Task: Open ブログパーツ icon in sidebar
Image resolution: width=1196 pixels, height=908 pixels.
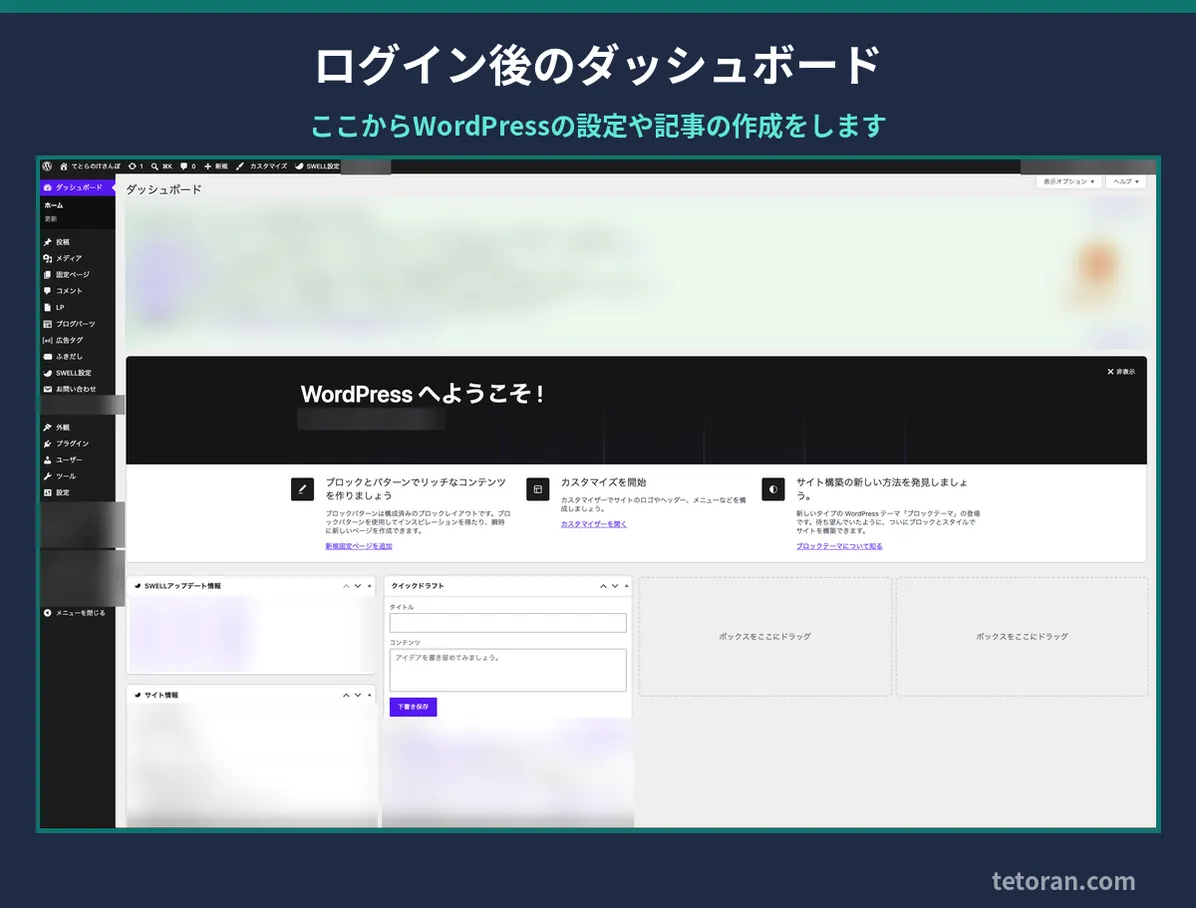Action: (47, 324)
